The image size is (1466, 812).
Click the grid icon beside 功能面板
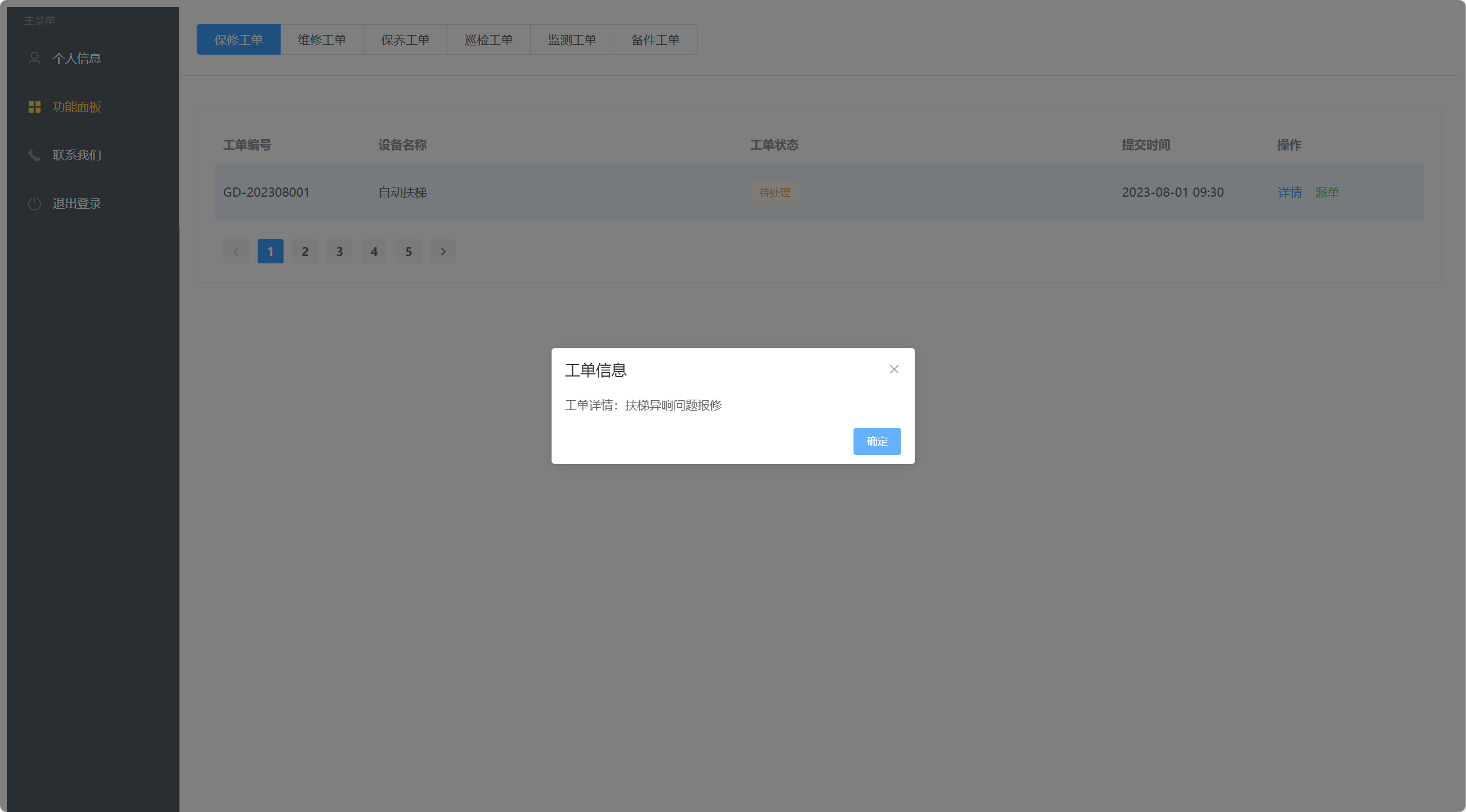[x=35, y=106]
